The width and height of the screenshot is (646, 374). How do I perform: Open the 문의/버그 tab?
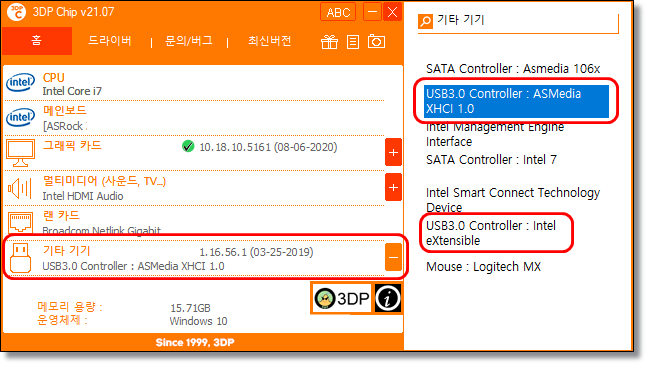[x=189, y=41]
